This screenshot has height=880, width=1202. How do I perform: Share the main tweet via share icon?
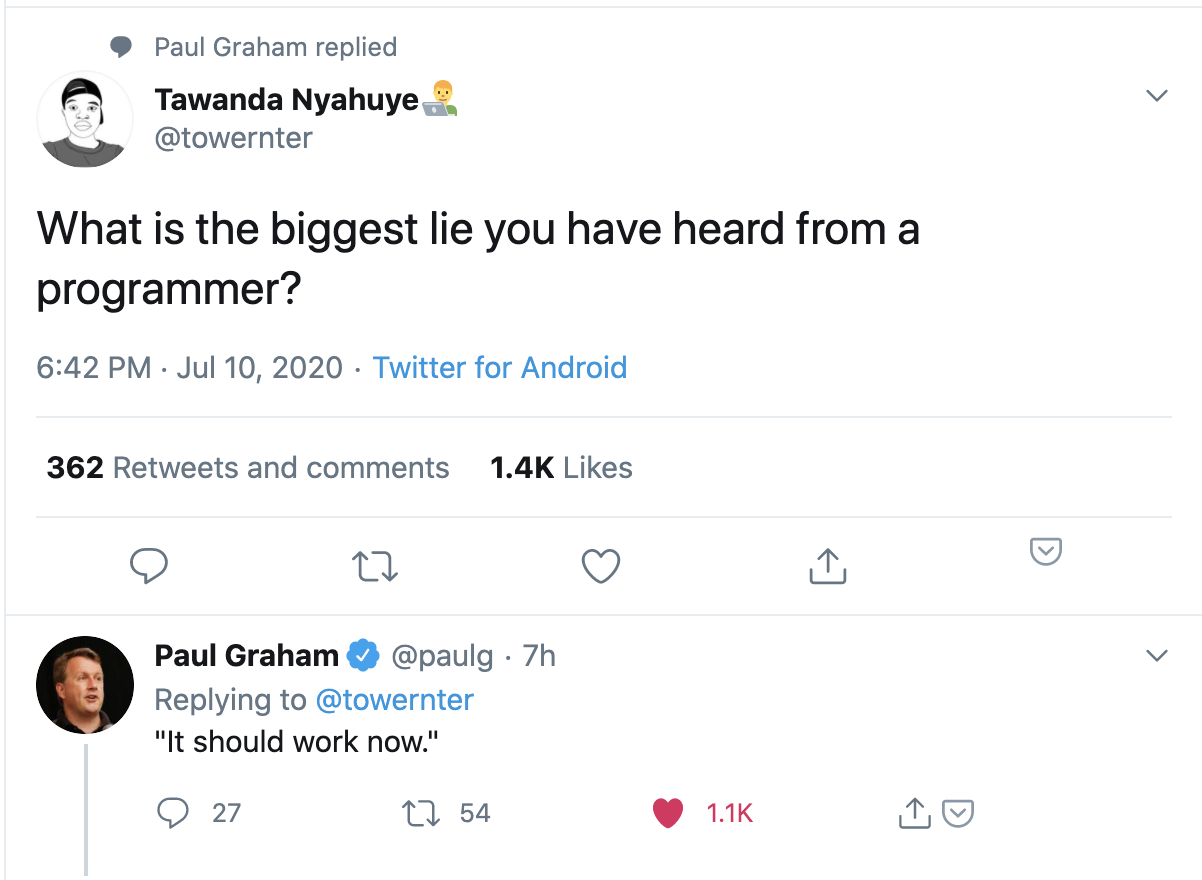click(x=827, y=566)
